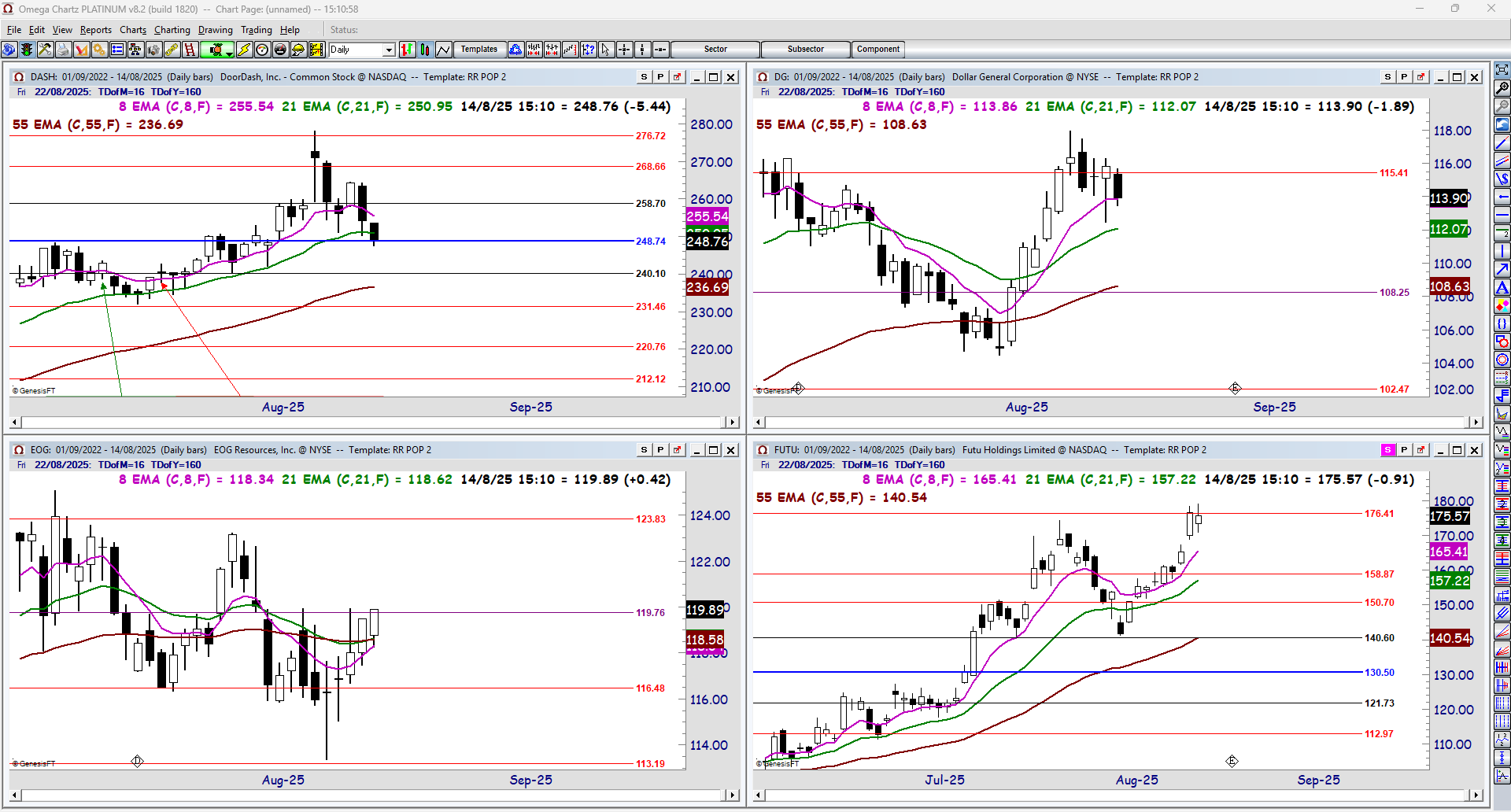Click the blue recycle icon beside Templates
Image resolution: width=1511 pixels, height=812 pixels.
click(x=515, y=50)
